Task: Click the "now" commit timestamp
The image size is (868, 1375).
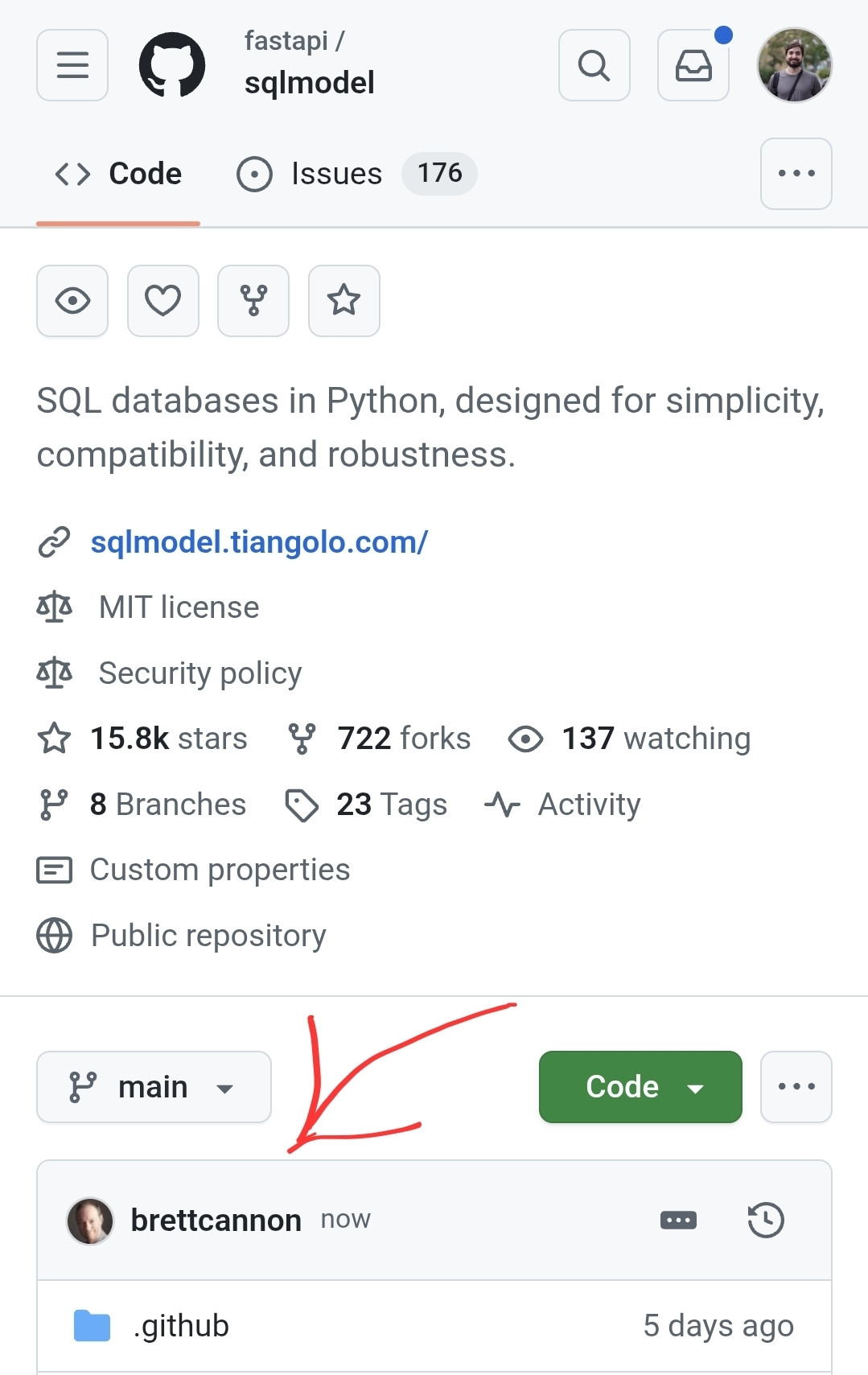Action: (x=346, y=1220)
